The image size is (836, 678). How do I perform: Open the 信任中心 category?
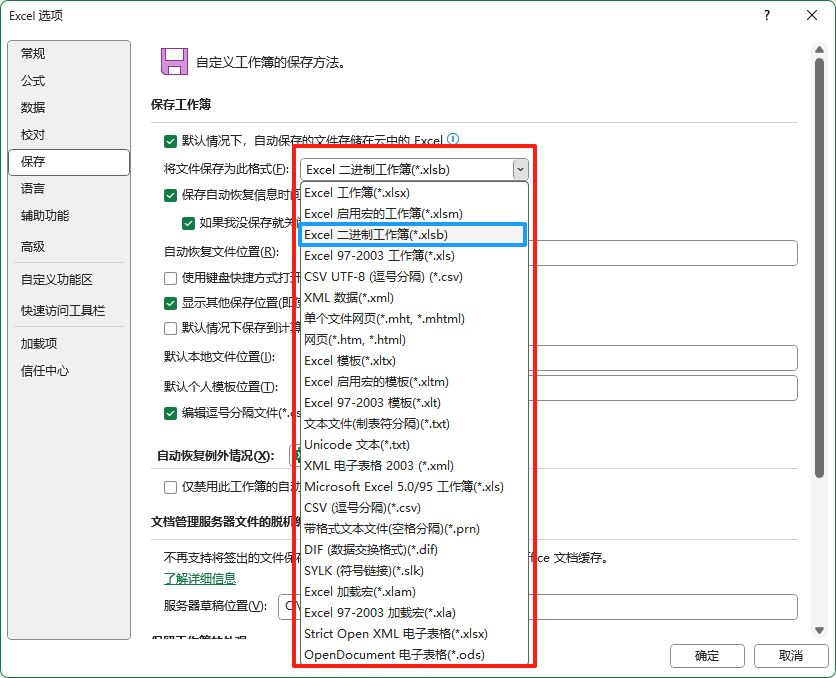point(69,371)
